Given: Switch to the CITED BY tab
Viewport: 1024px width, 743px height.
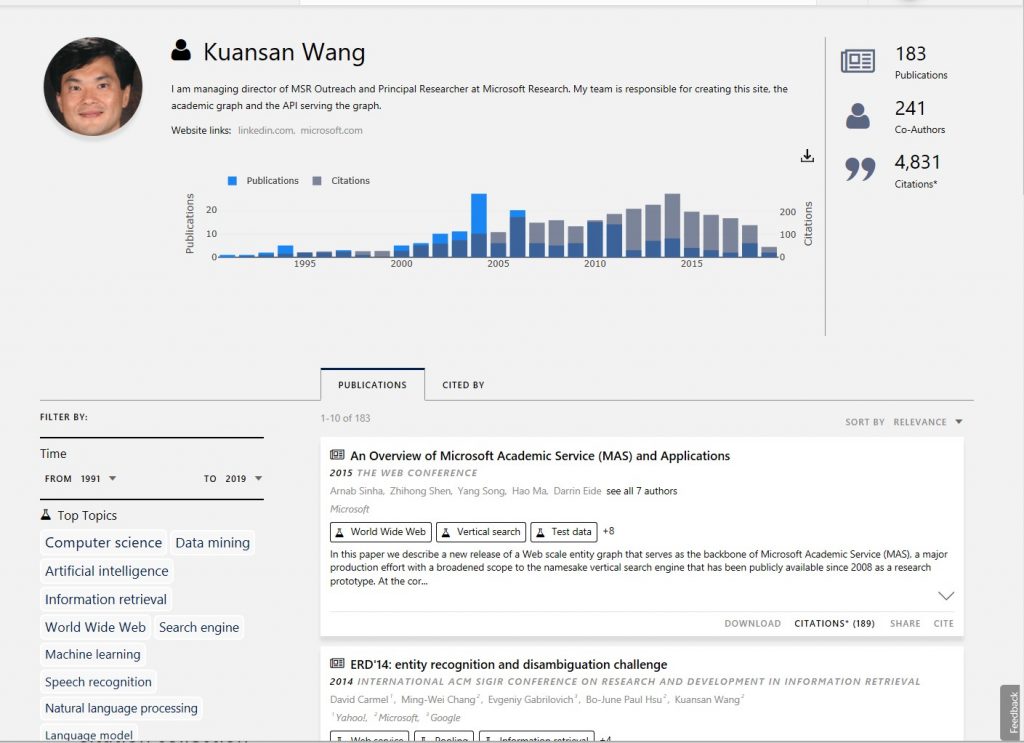Looking at the screenshot, I should coord(463,384).
